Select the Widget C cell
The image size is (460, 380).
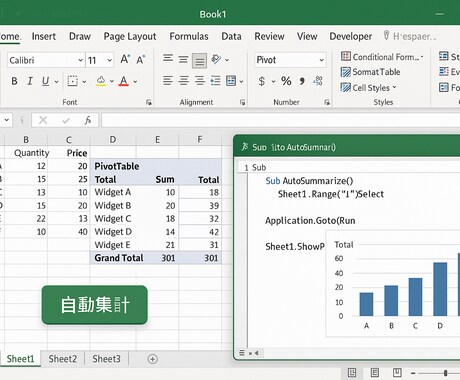[113, 219]
